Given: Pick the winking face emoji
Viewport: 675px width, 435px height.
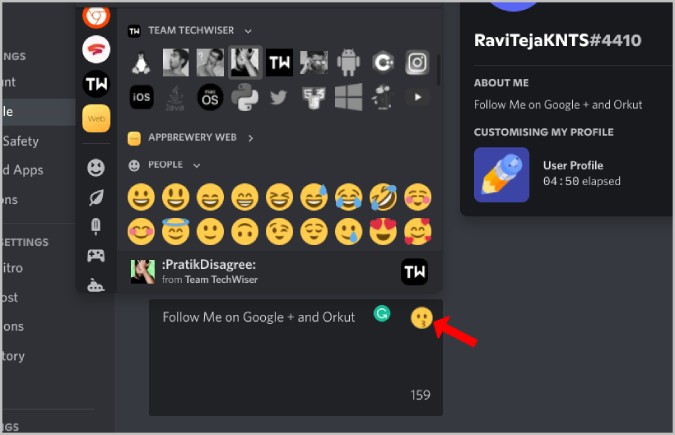Looking at the screenshot, I should point(279,231).
